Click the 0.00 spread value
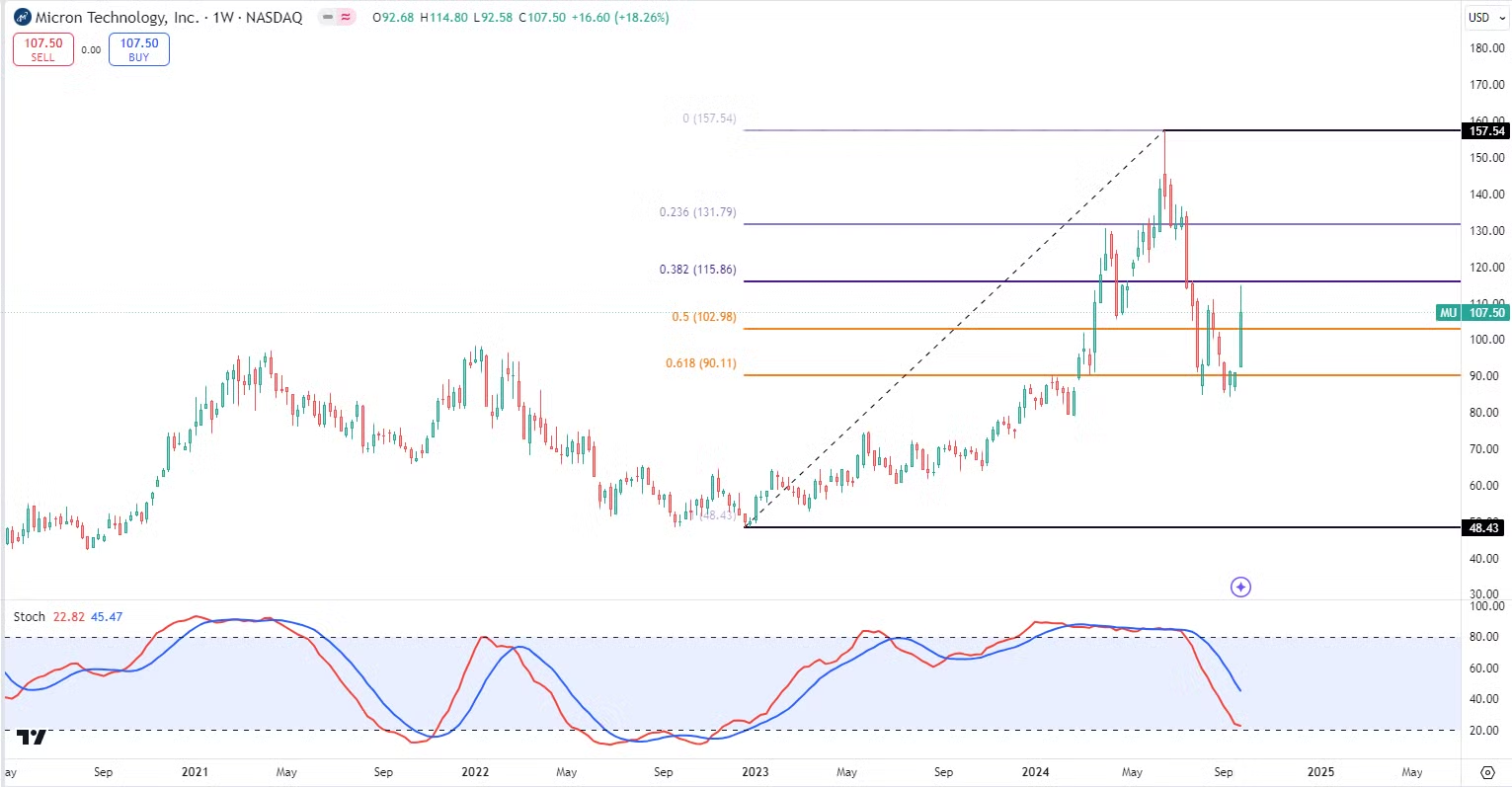This screenshot has height=787, width=1512. point(91,50)
